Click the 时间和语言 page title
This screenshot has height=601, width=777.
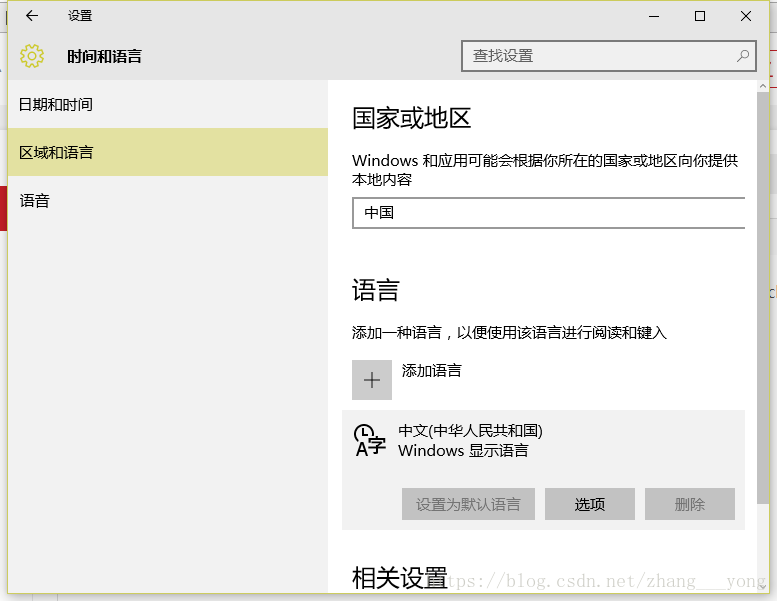(x=105, y=56)
